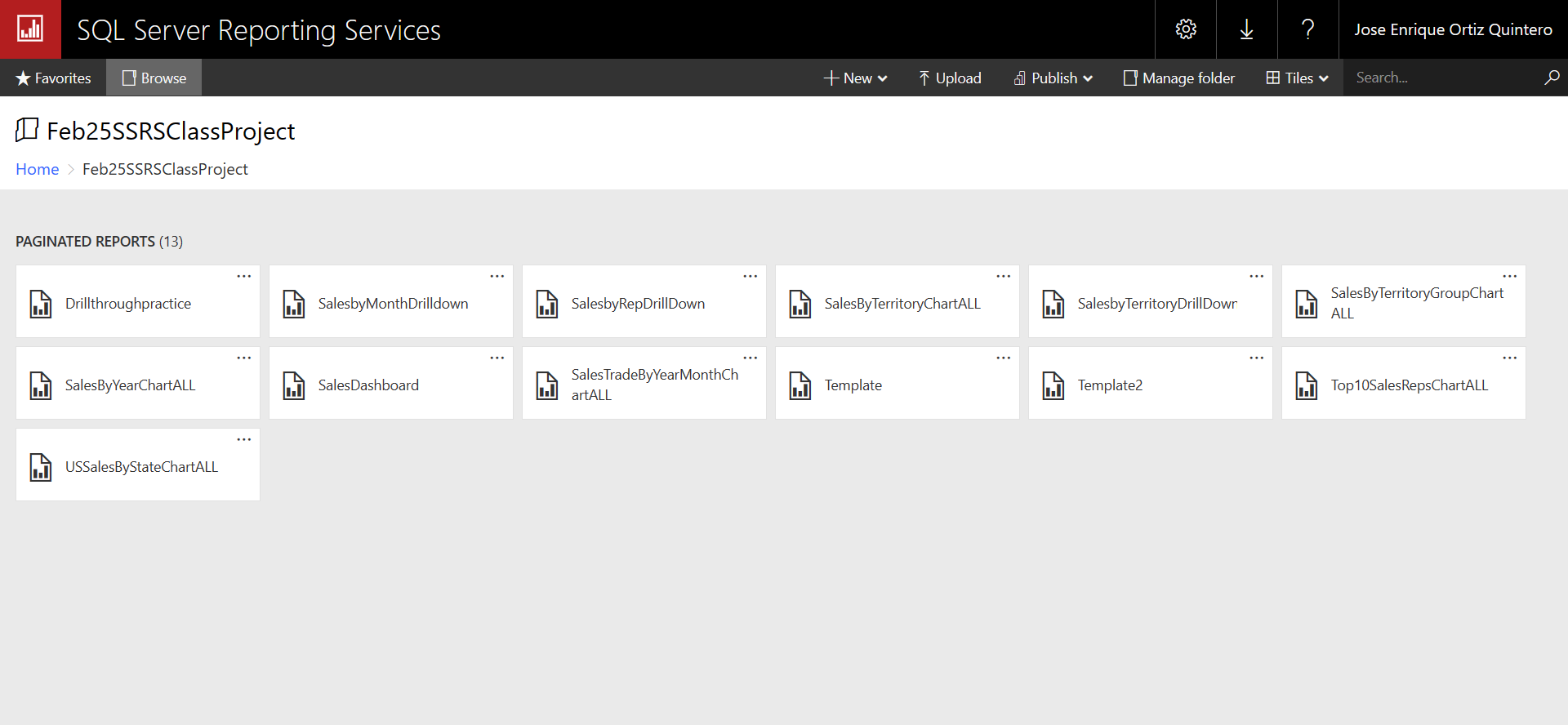Follow the Home breadcrumb link
Image resolution: width=1568 pixels, height=725 pixels.
point(38,169)
